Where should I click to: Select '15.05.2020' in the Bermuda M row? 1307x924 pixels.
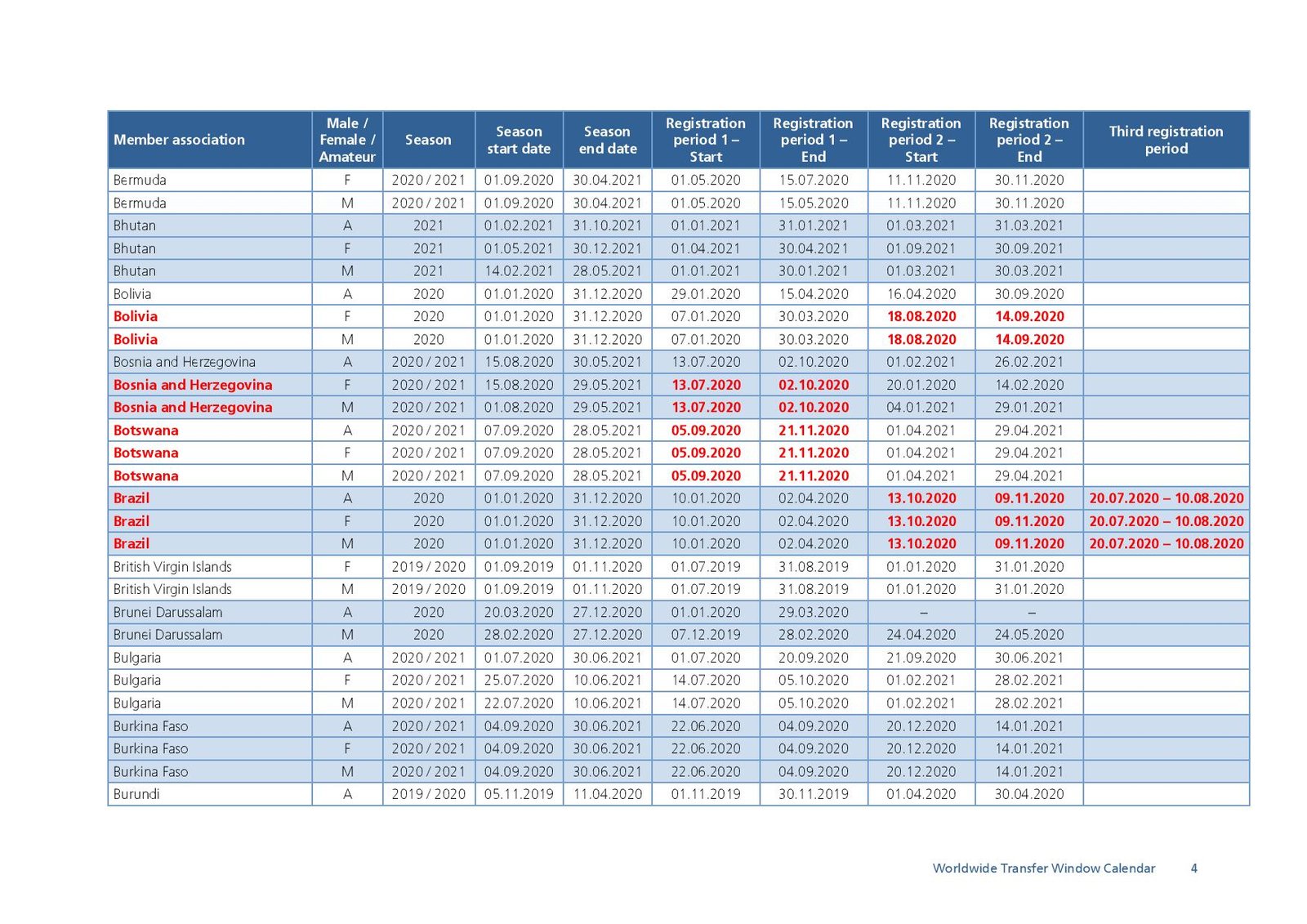pyautogui.click(x=813, y=203)
